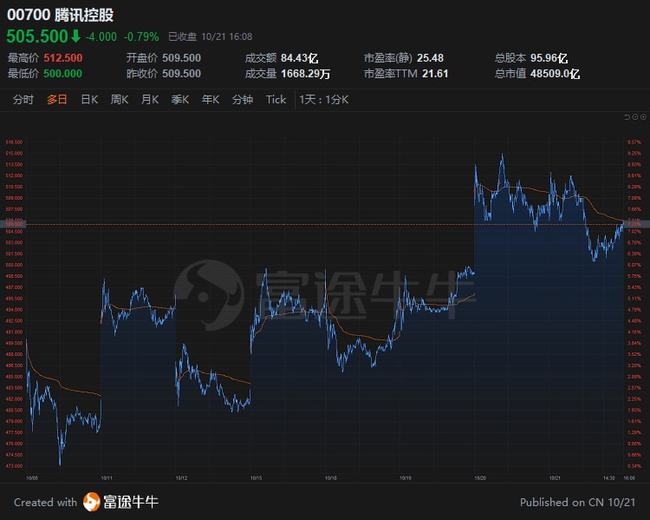Switch to the 分时 tab
The width and height of the screenshot is (650, 520).
click(x=23, y=100)
